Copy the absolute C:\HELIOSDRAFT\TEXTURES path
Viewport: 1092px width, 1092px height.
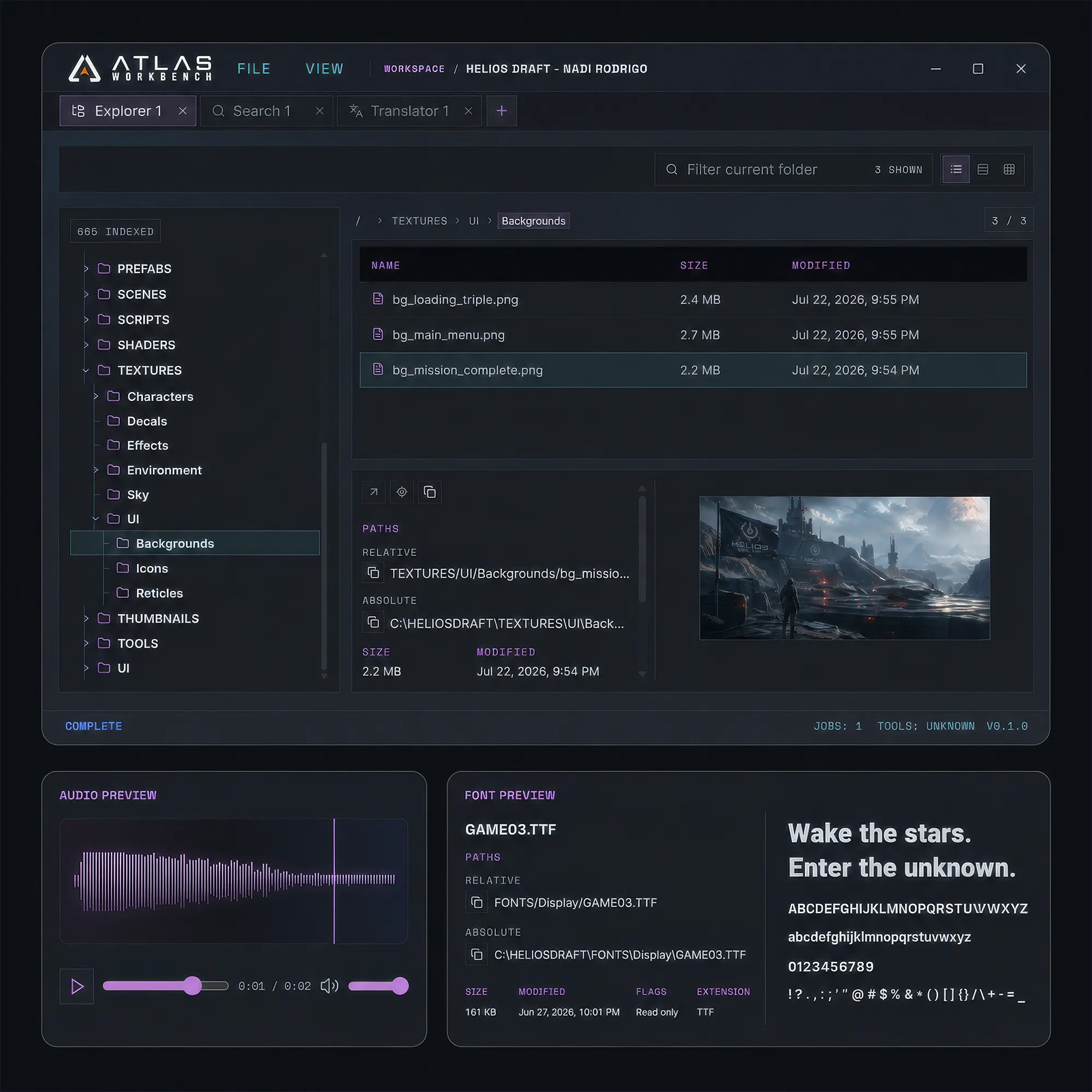click(x=373, y=623)
